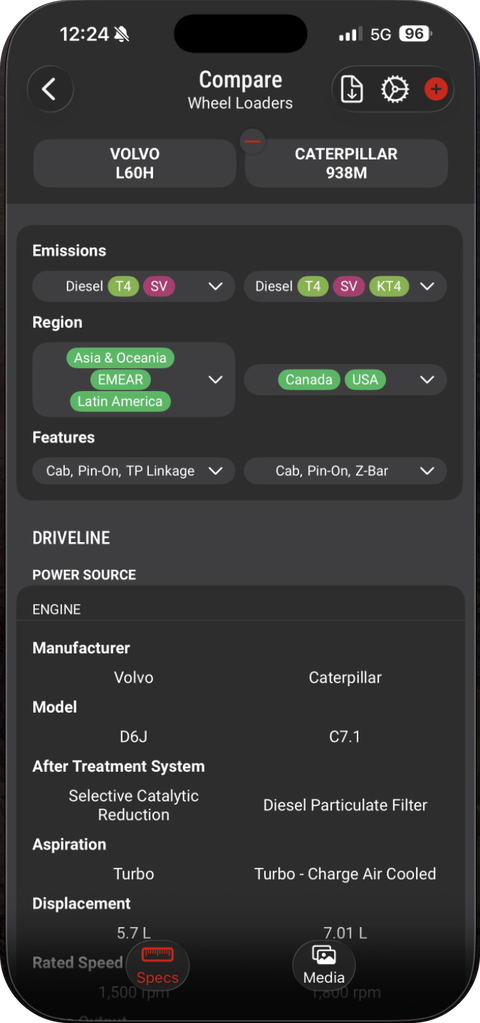Screen dimensions: 480x1023
Task: Tap the Caterpillar manufacturer value
Action: tap(345, 677)
